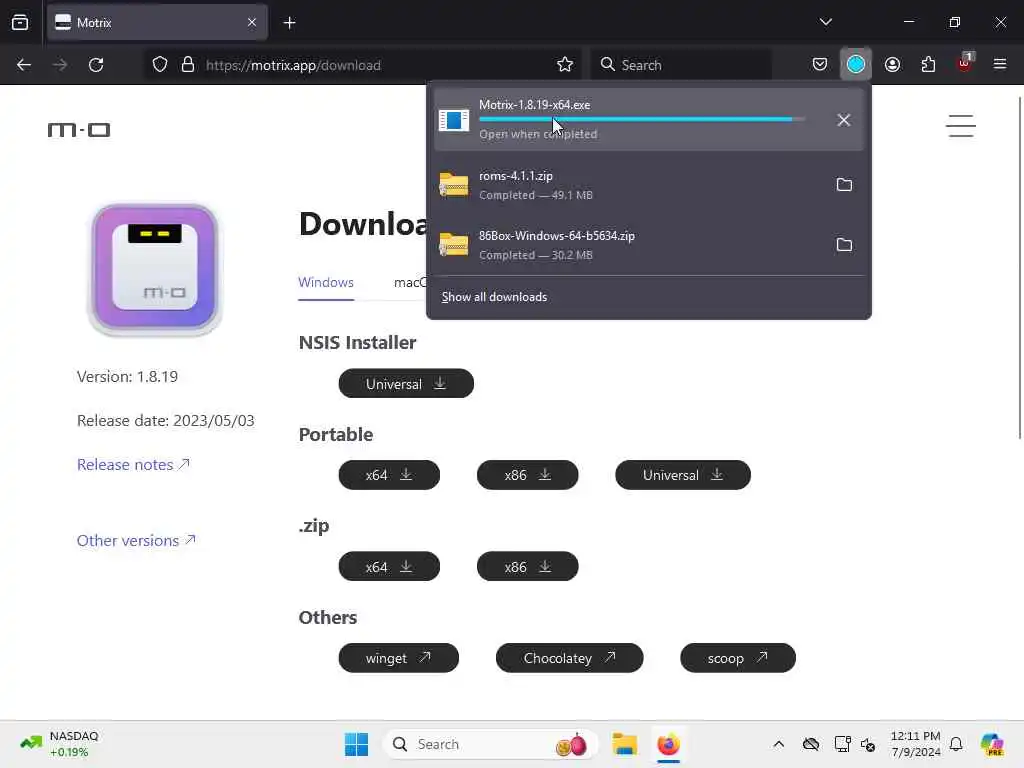The image size is (1024, 768).
Task: Download Portable x86 build
Action: pyautogui.click(x=527, y=475)
